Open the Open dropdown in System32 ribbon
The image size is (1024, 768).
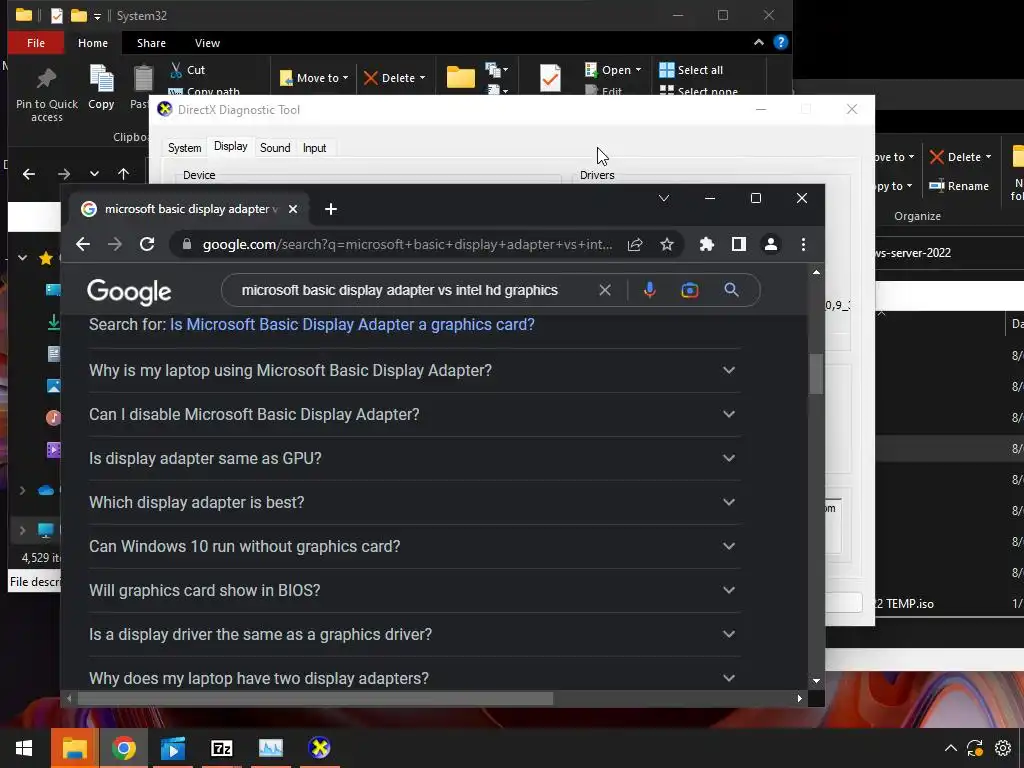(x=613, y=70)
